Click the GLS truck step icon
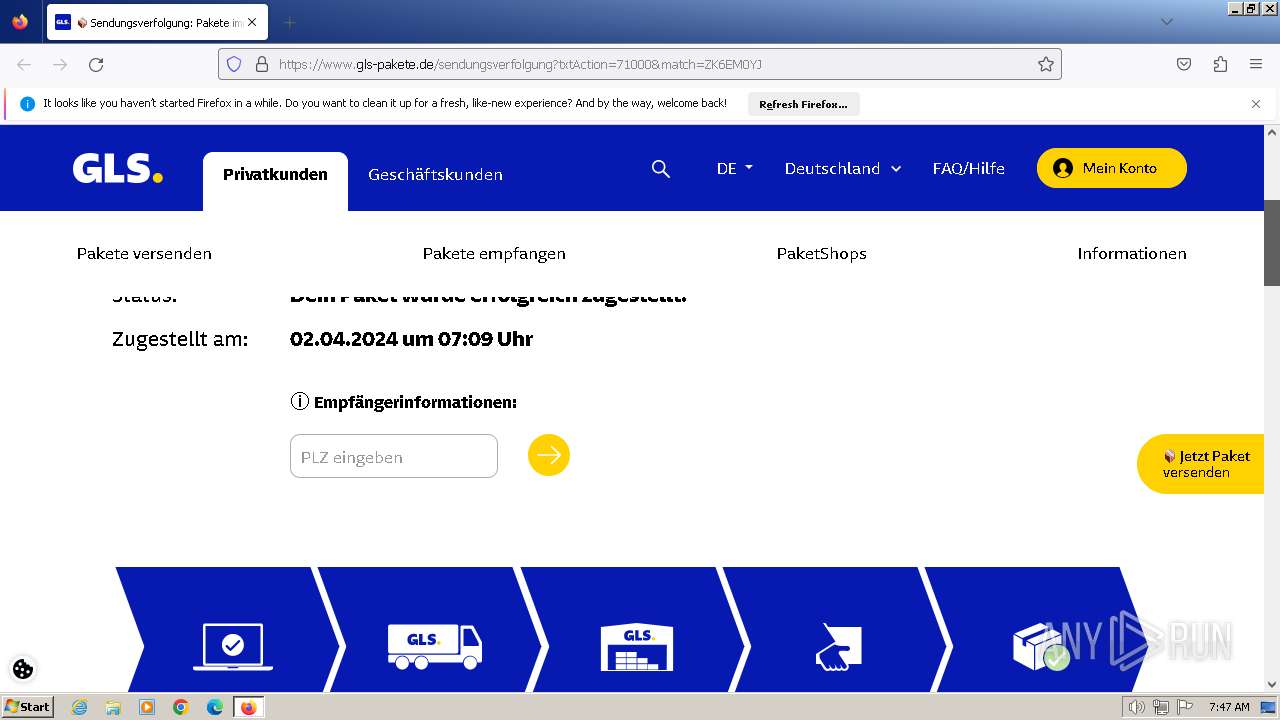 coord(435,647)
